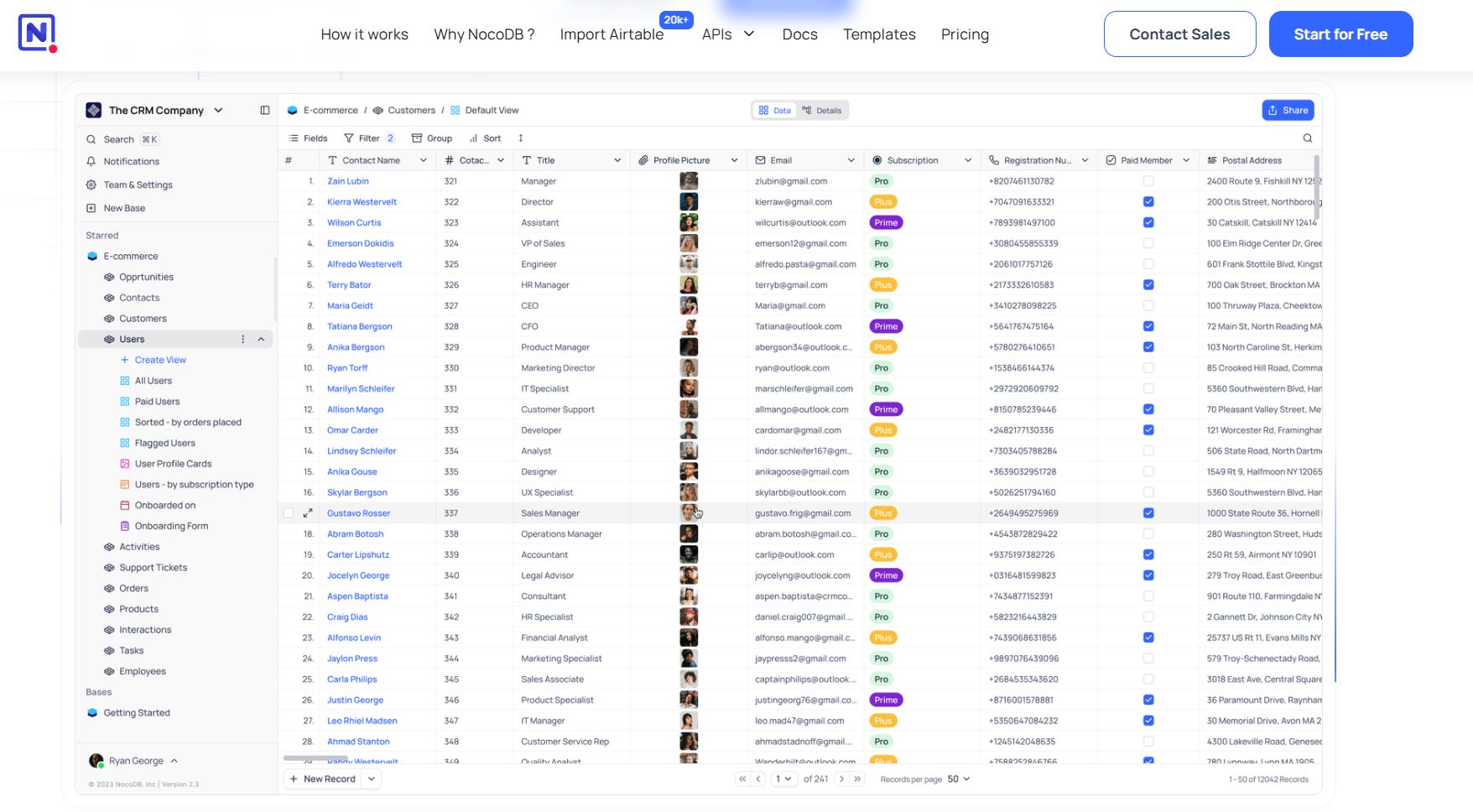Click the horizontal scrollbar under the grid

316,758
